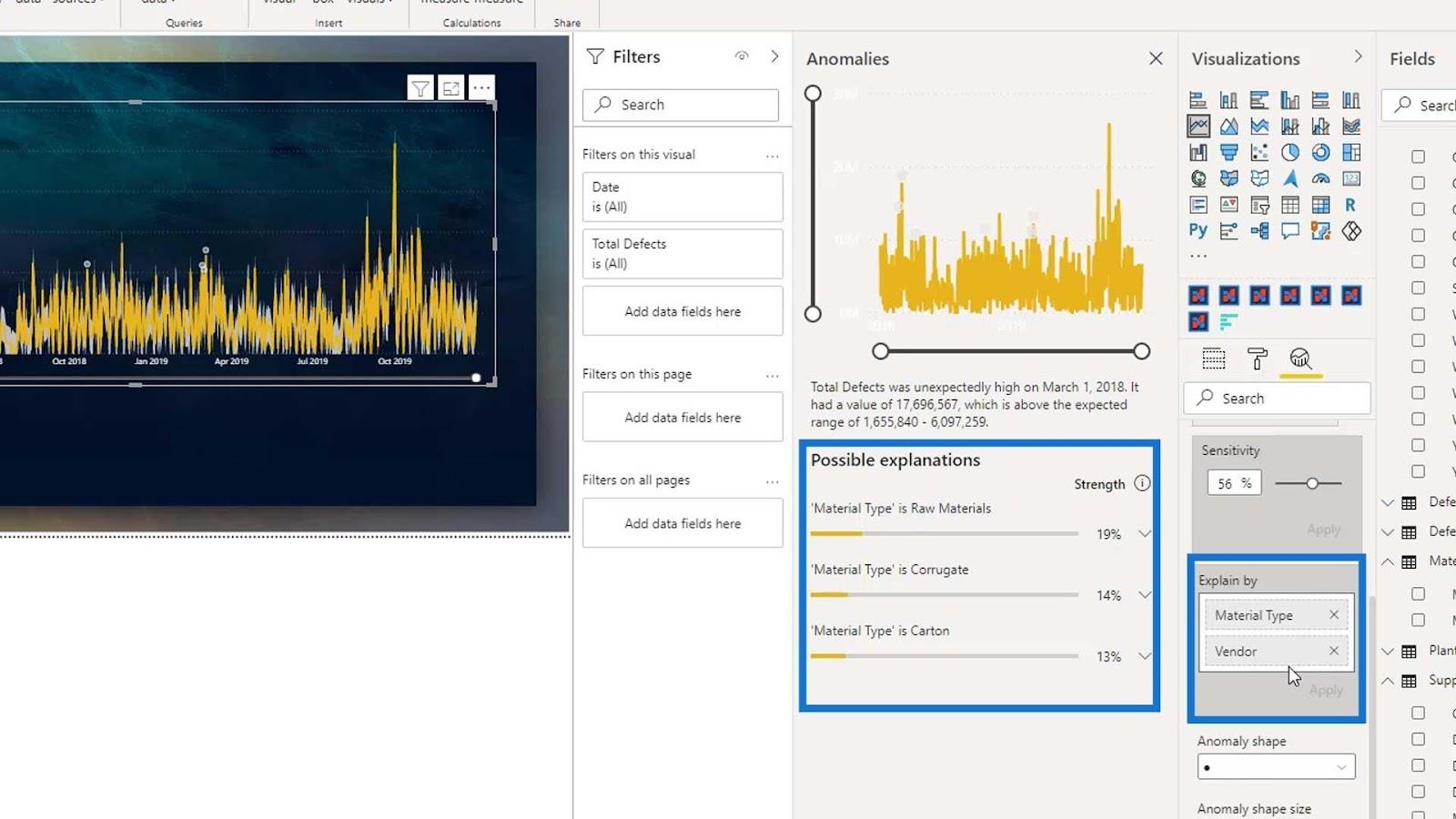The image size is (1456, 819).
Task: Click Apply under Sensitivity
Action: coord(1324,529)
